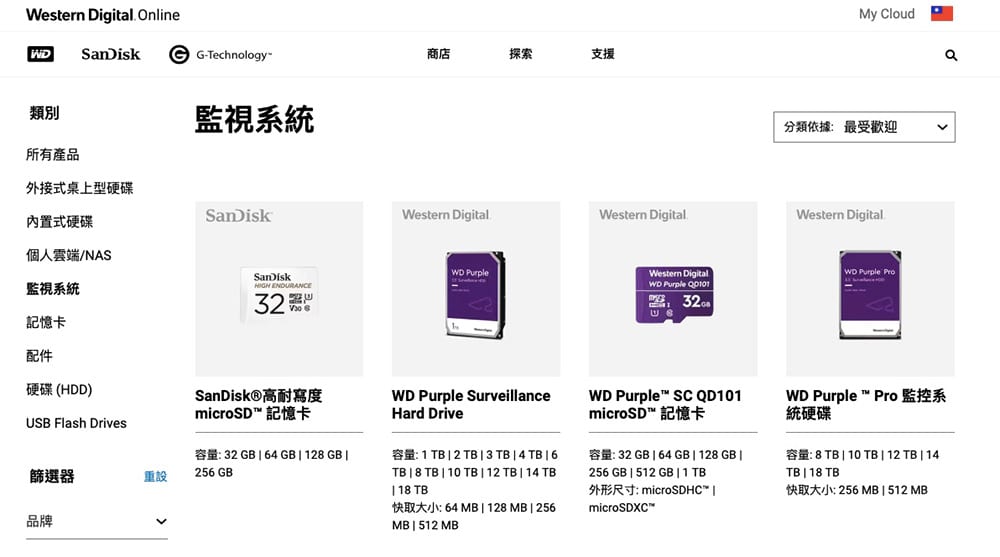Select 個人雲端/NAS category
Screen dimensions: 1000x557
coord(69,255)
